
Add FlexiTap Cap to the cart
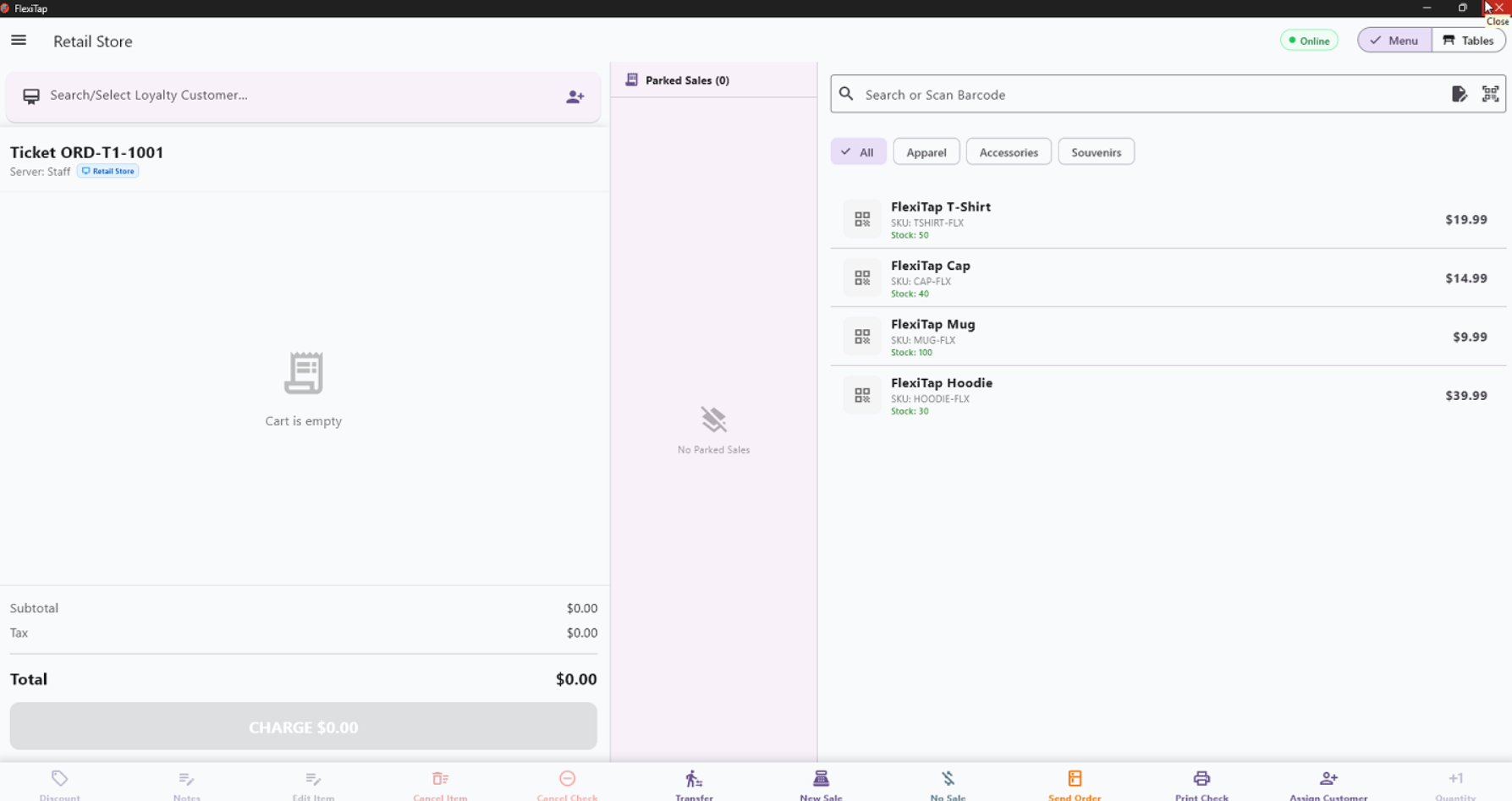point(1168,278)
